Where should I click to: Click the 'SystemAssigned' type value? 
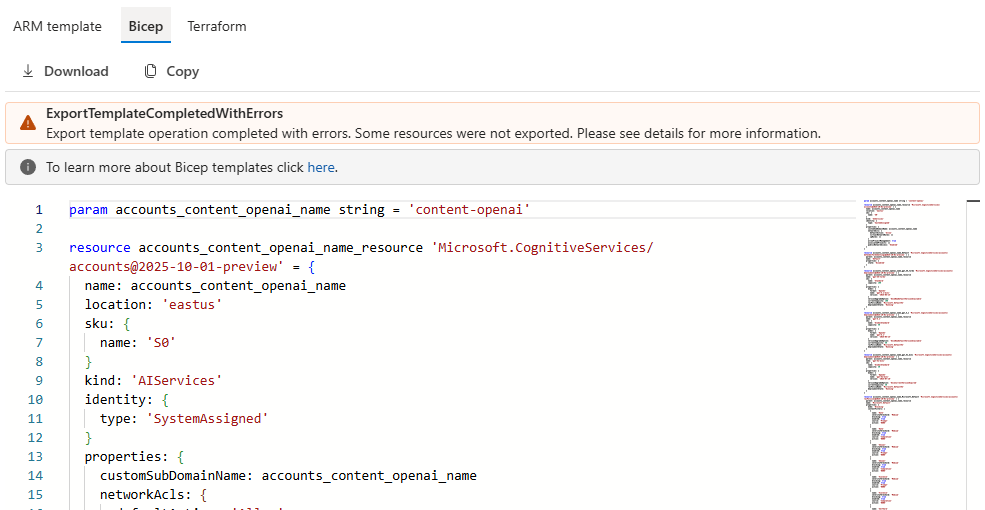pos(208,419)
